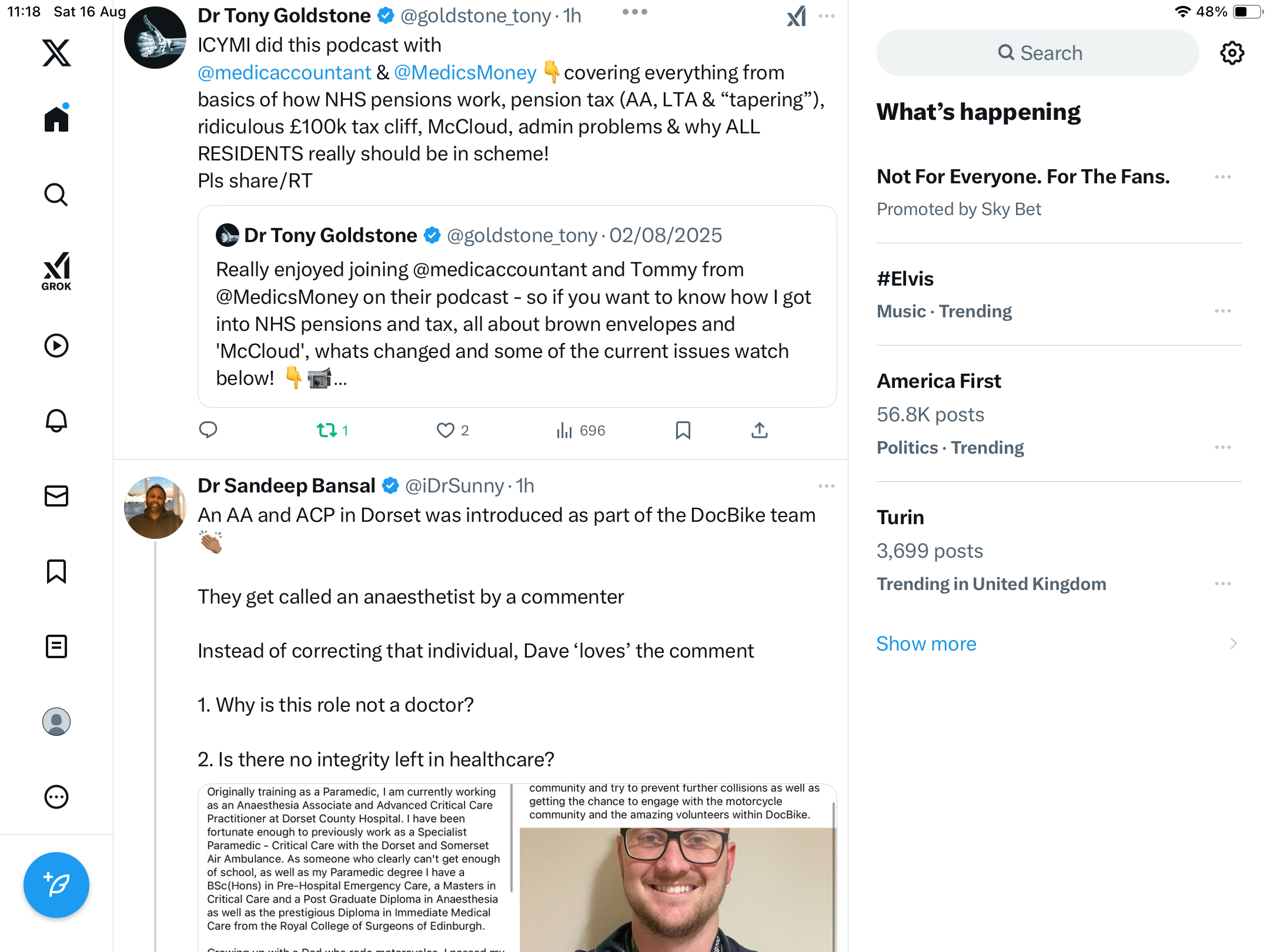Open the @MedicsMoney mention link
This screenshot has height=952, width=1270.
(x=464, y=72)
